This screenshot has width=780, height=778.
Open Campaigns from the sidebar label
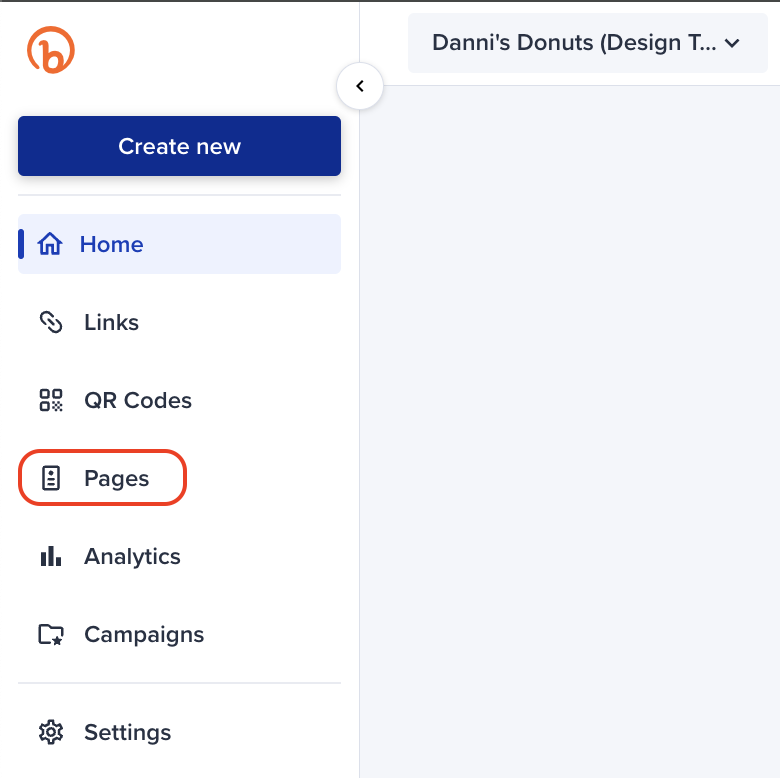143,634
